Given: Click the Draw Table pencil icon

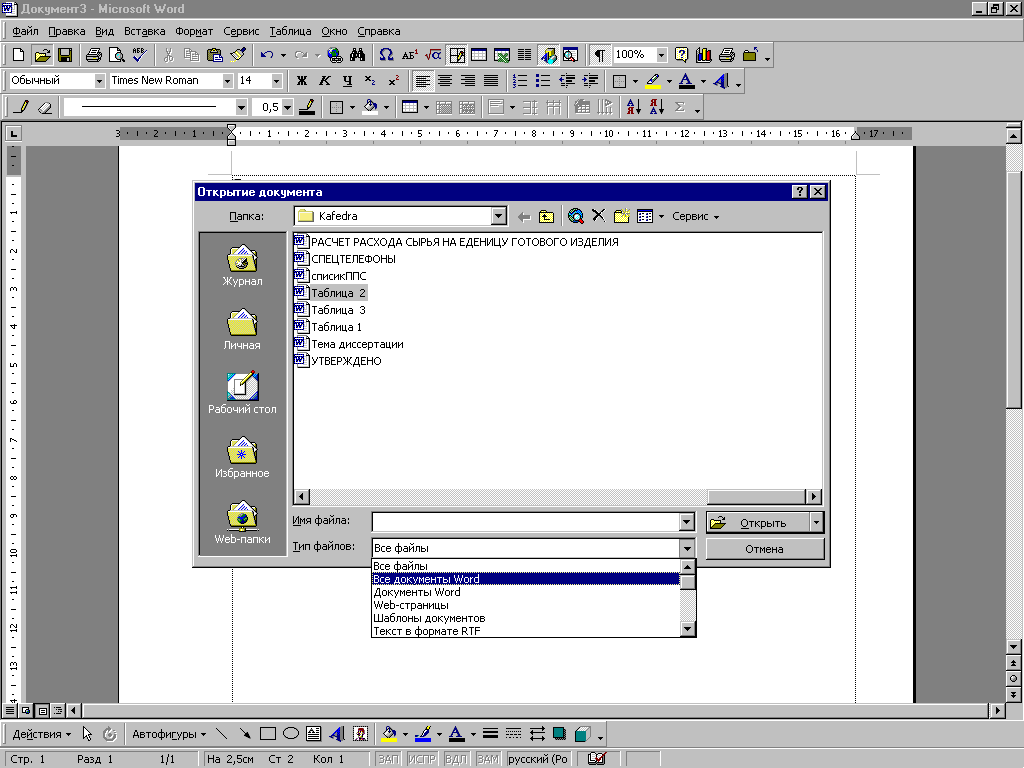Looking at the screenshot, I should (22, 107).
